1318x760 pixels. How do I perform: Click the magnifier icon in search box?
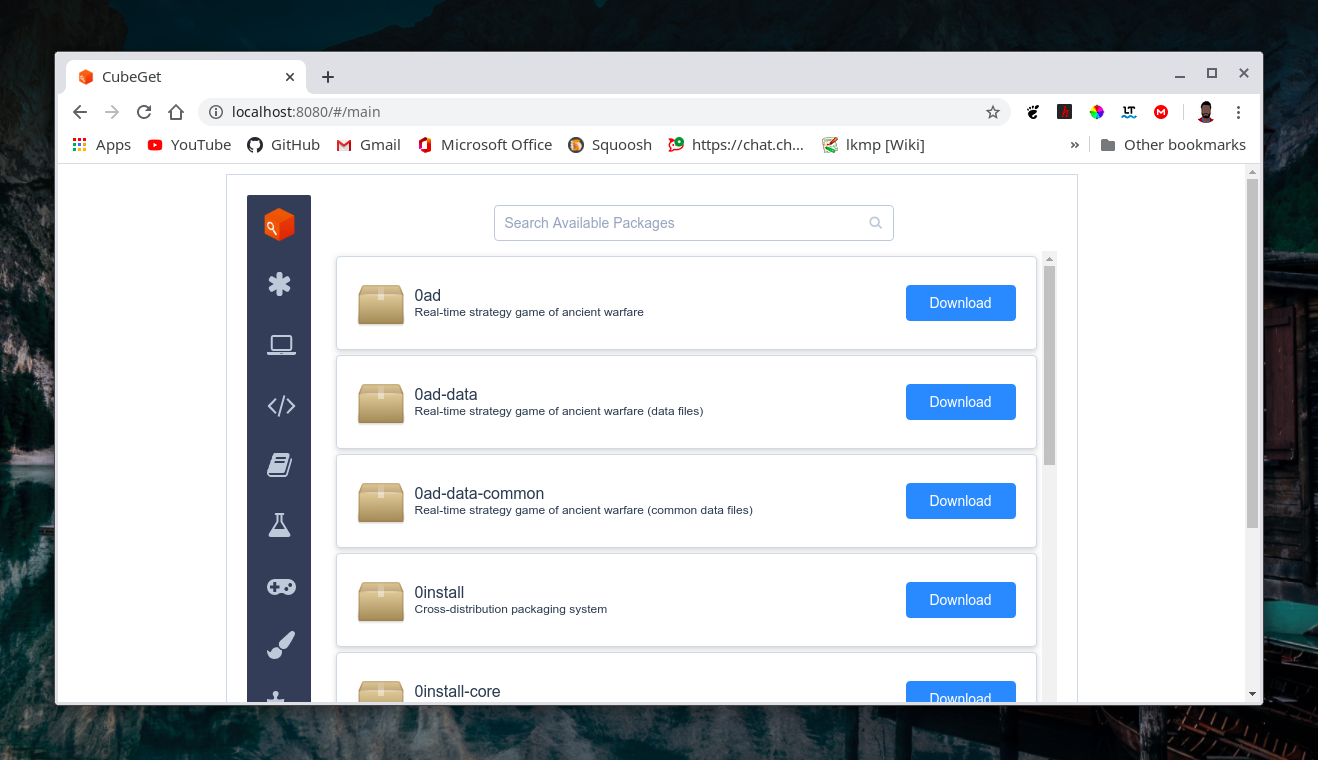(875, 223)
